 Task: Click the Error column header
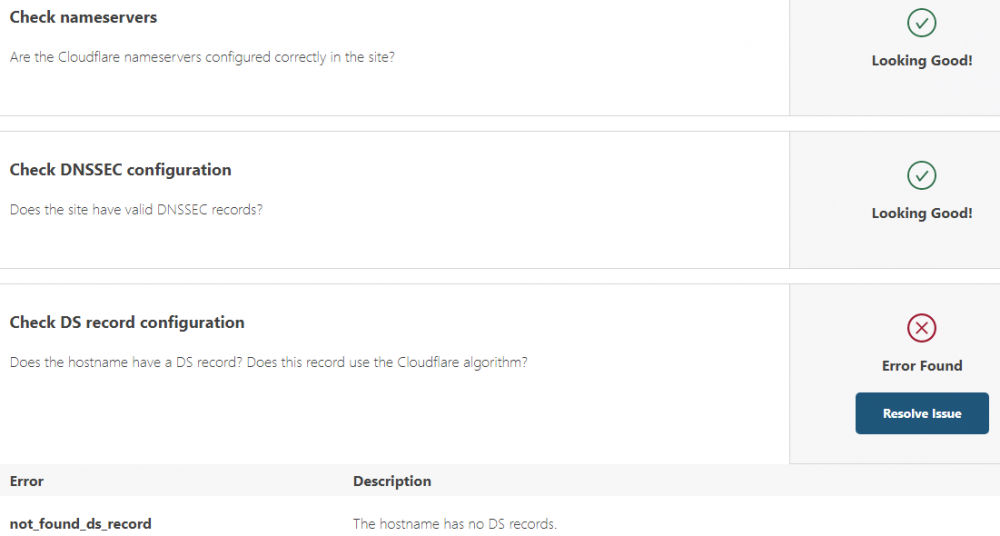pos(27,481)
